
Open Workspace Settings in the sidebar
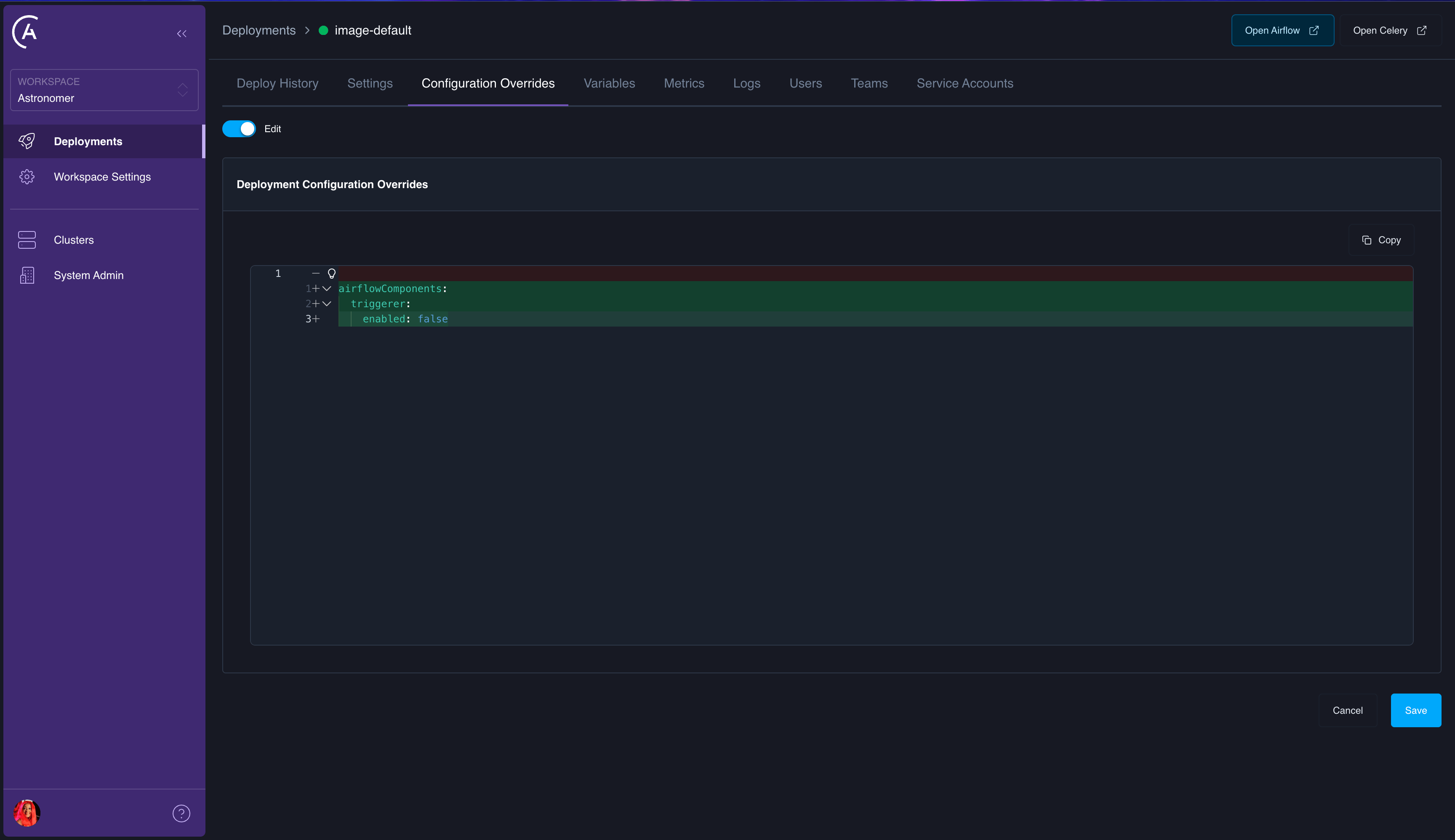[x=104, y=176]
